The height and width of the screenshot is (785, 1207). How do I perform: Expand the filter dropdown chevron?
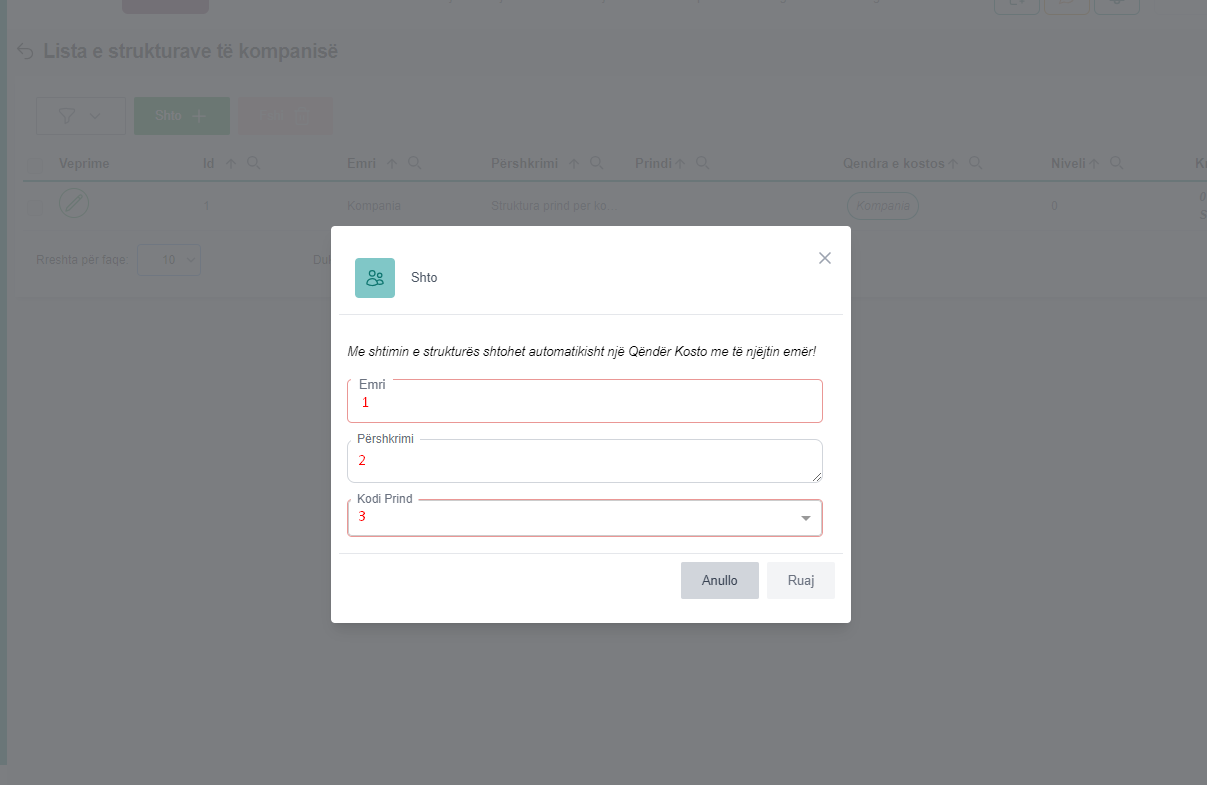click(96, 116)
